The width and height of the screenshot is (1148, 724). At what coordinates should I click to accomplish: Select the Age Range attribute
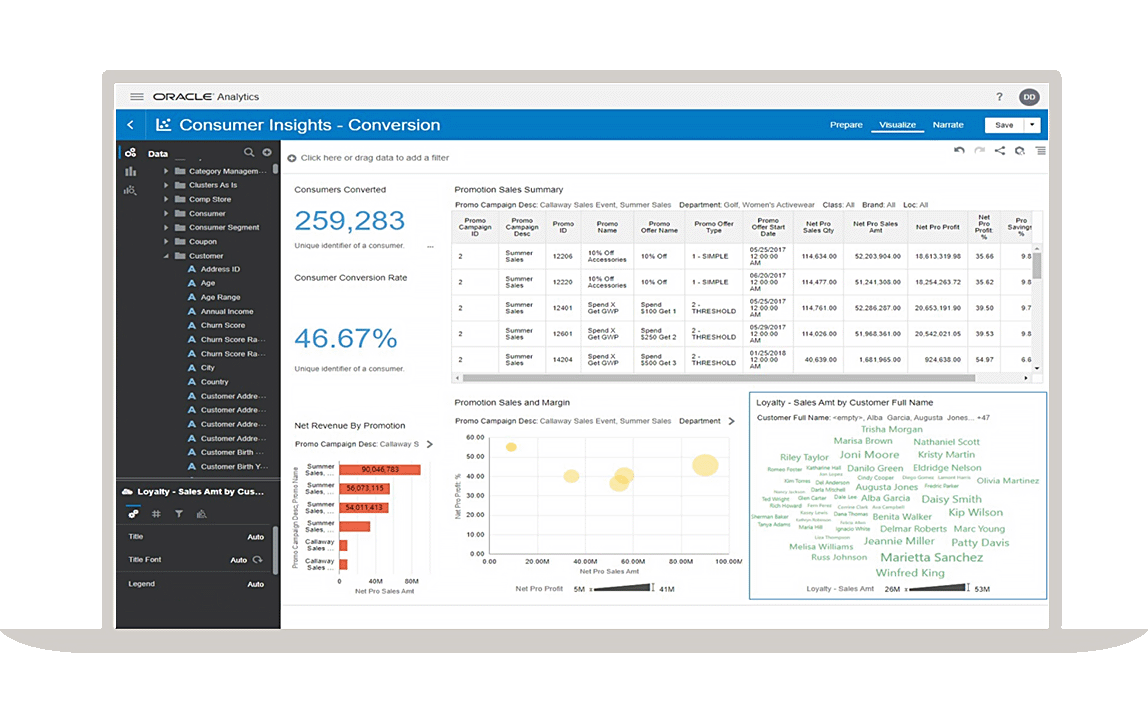click(x=220, y=297)
